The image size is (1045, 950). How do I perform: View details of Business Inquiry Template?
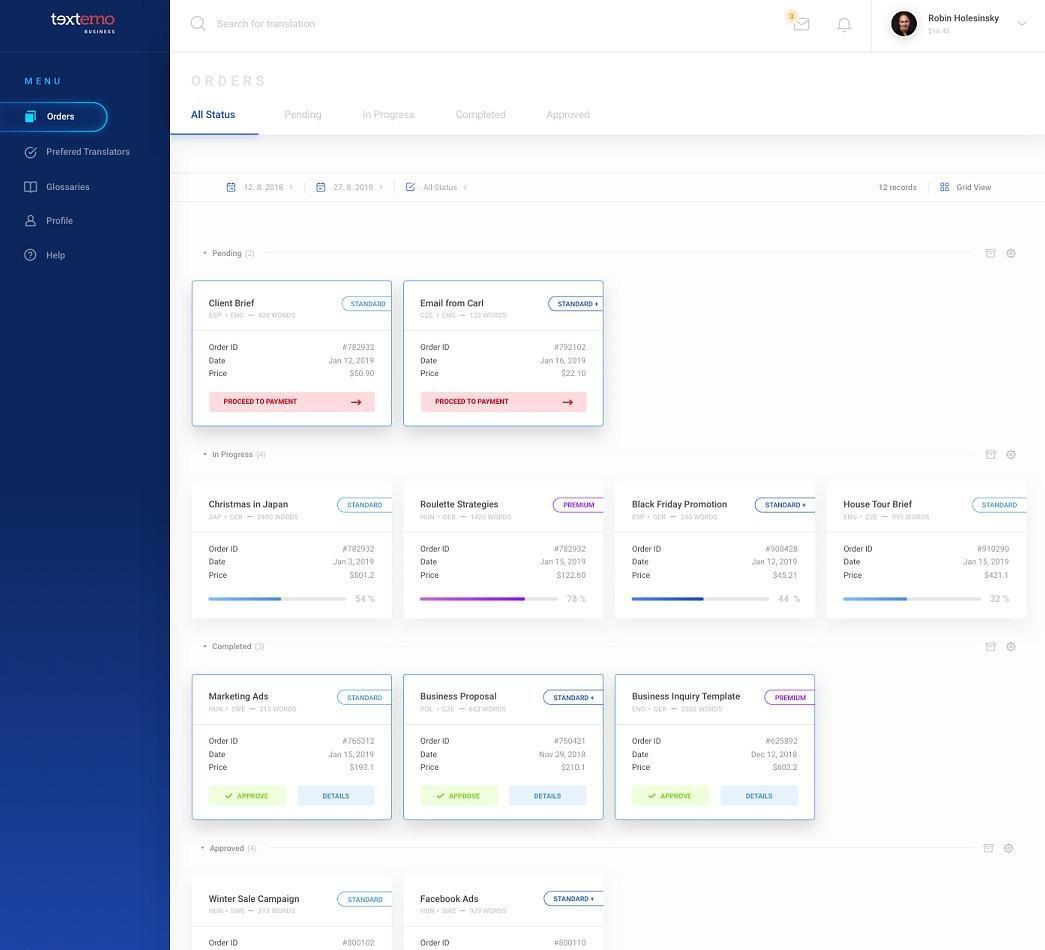(759, 796)
